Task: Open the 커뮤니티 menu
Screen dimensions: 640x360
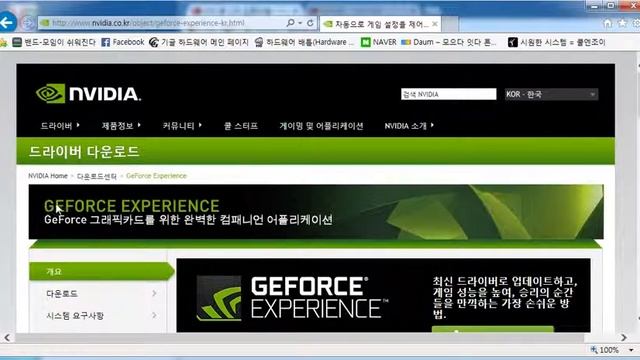Action: [x=182, y=126]
